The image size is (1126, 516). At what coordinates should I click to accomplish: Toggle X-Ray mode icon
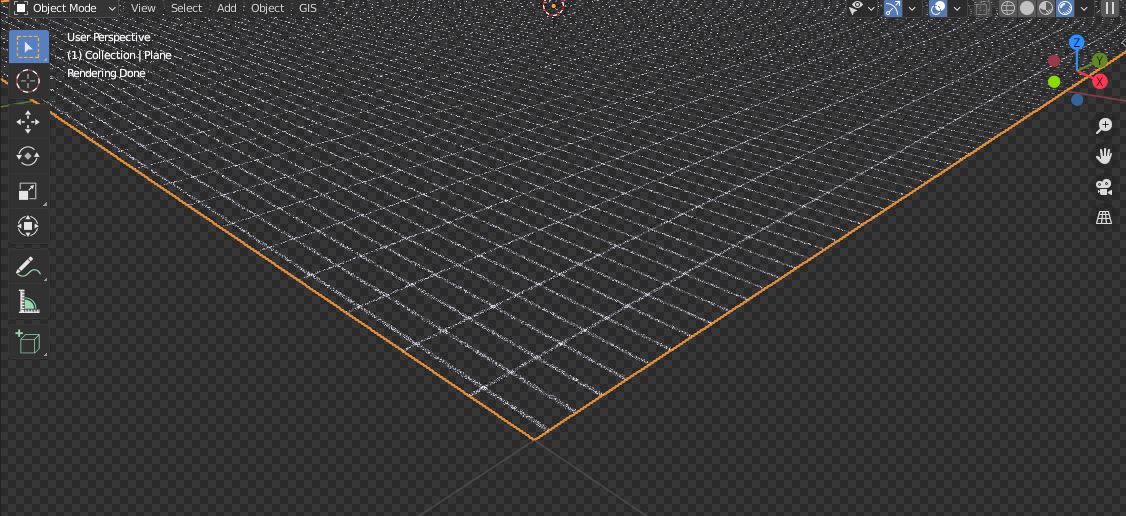tap(982, 8)
